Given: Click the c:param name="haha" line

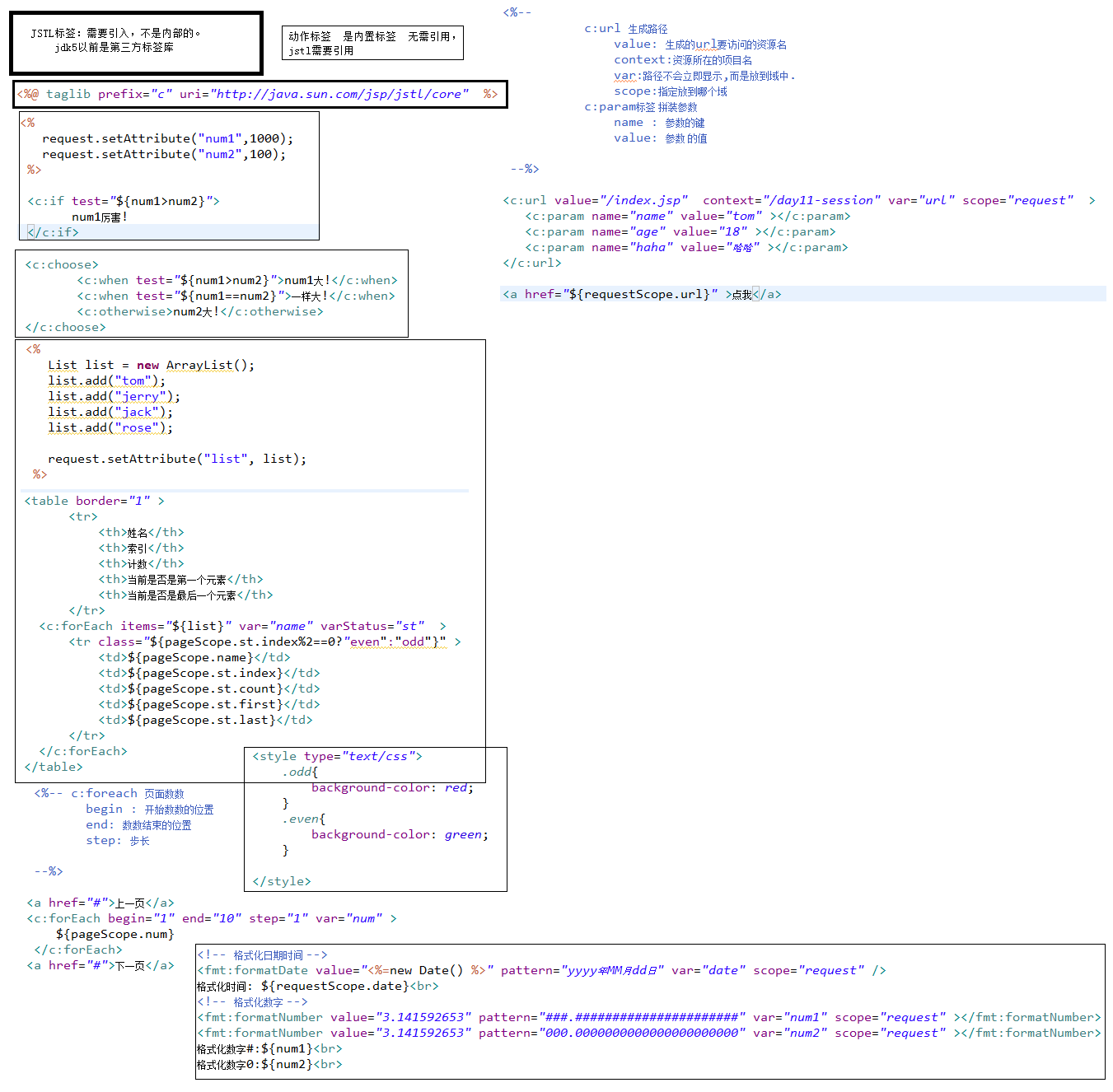Looking at the screenshot, I should 686,247.
